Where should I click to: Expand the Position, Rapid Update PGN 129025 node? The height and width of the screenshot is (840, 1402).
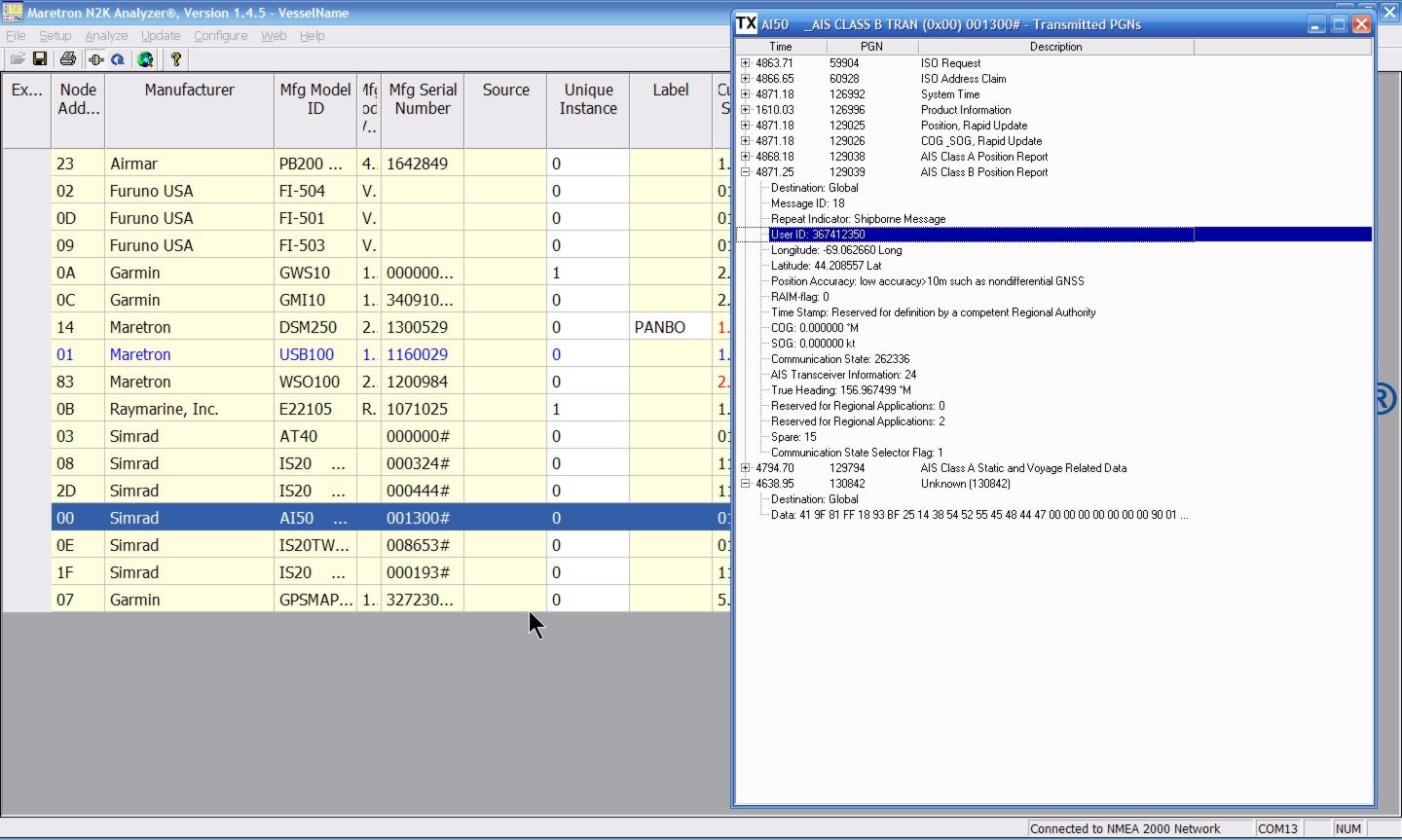click(x=746, y=126)
